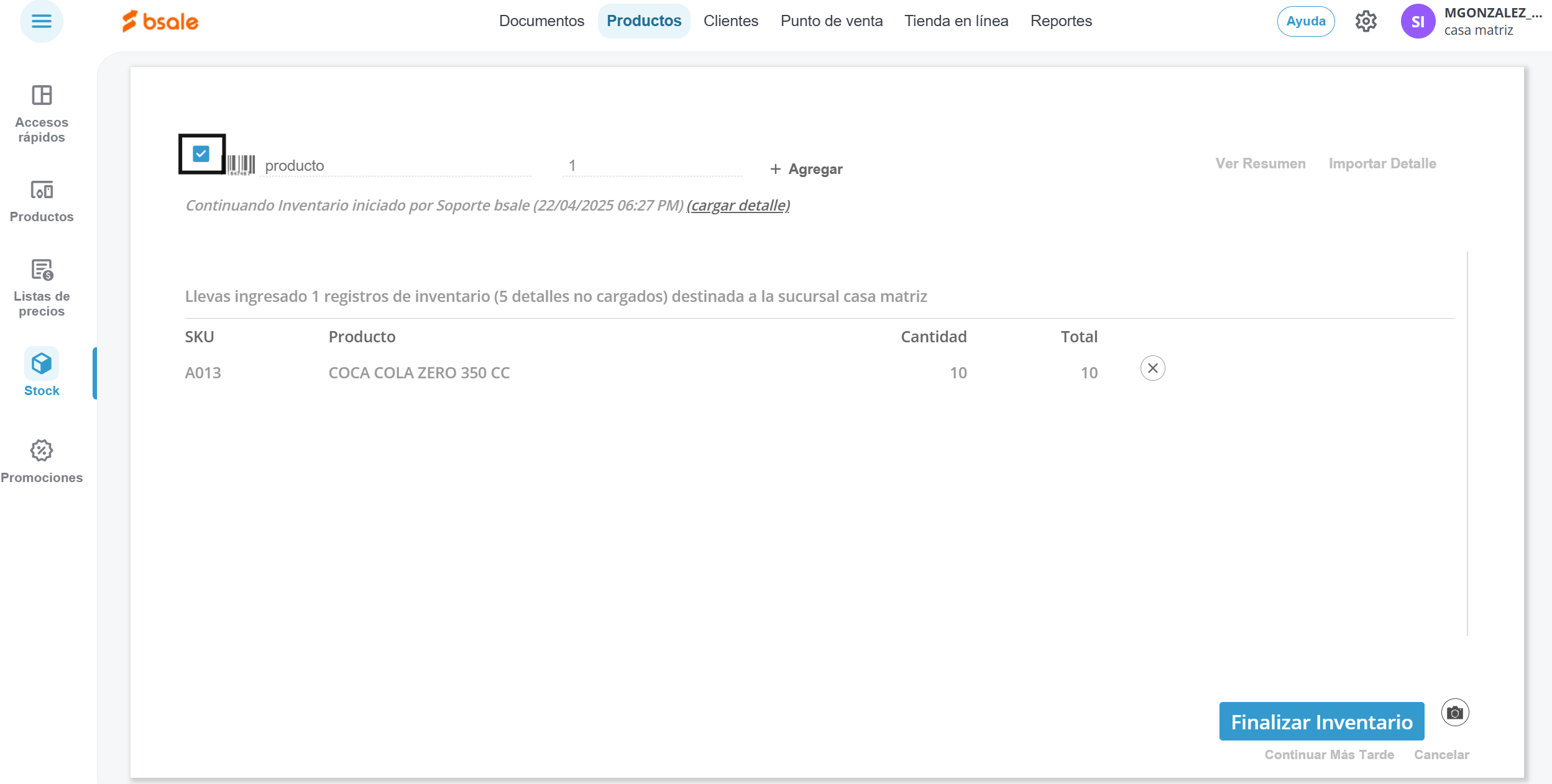Open Documentos menu
This screenshot has height=784, width=1552.
541,21
